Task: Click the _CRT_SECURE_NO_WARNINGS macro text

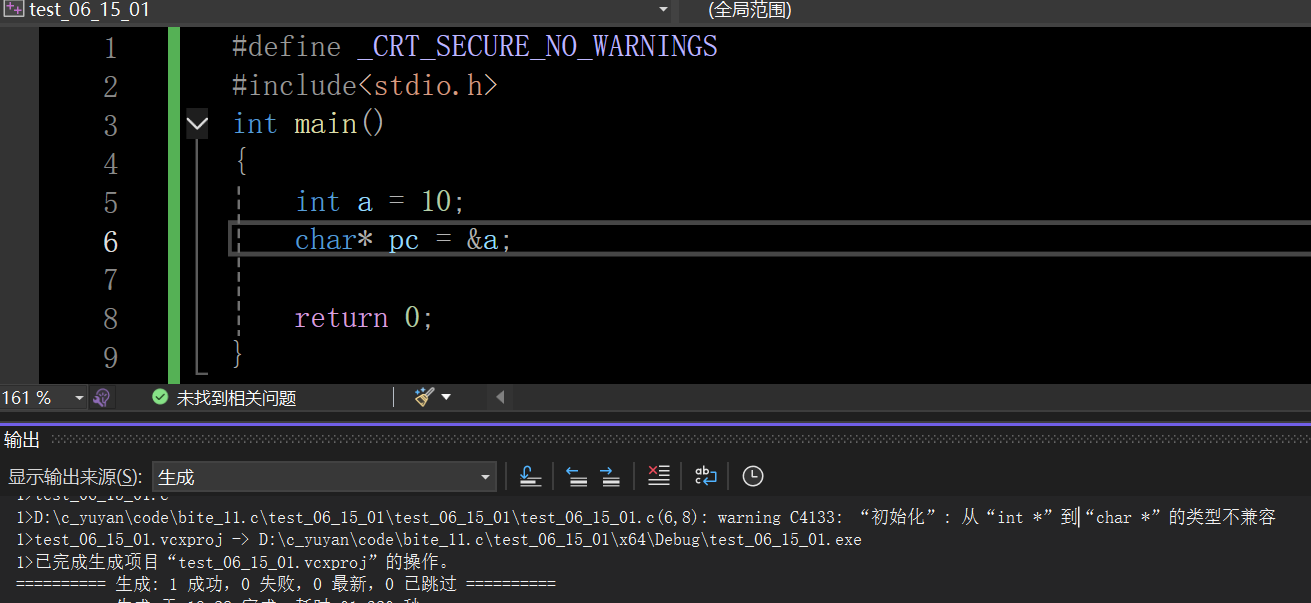Action: 537,46
